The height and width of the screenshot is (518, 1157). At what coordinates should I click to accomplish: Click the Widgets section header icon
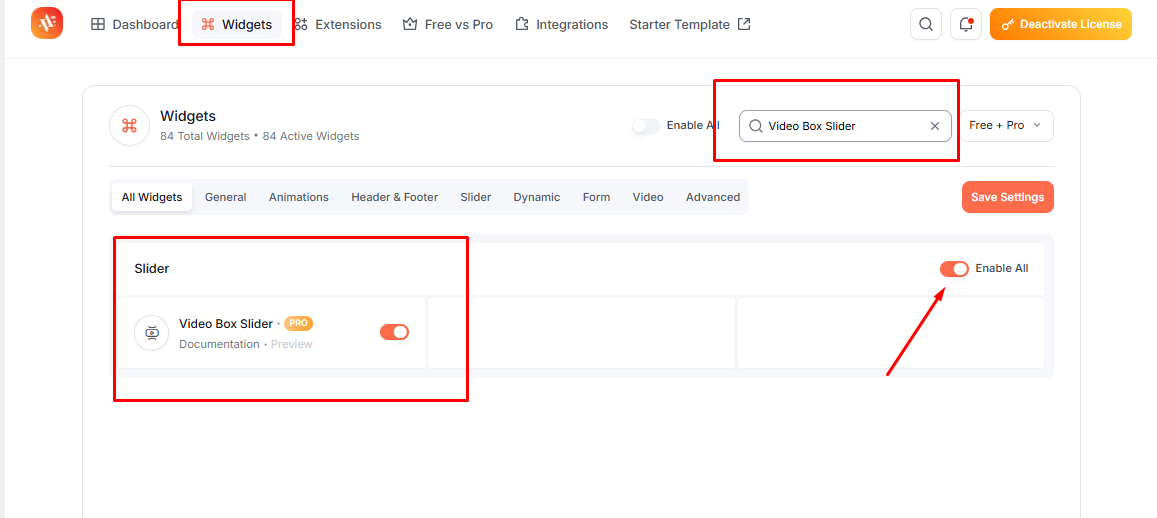point(129,125)
